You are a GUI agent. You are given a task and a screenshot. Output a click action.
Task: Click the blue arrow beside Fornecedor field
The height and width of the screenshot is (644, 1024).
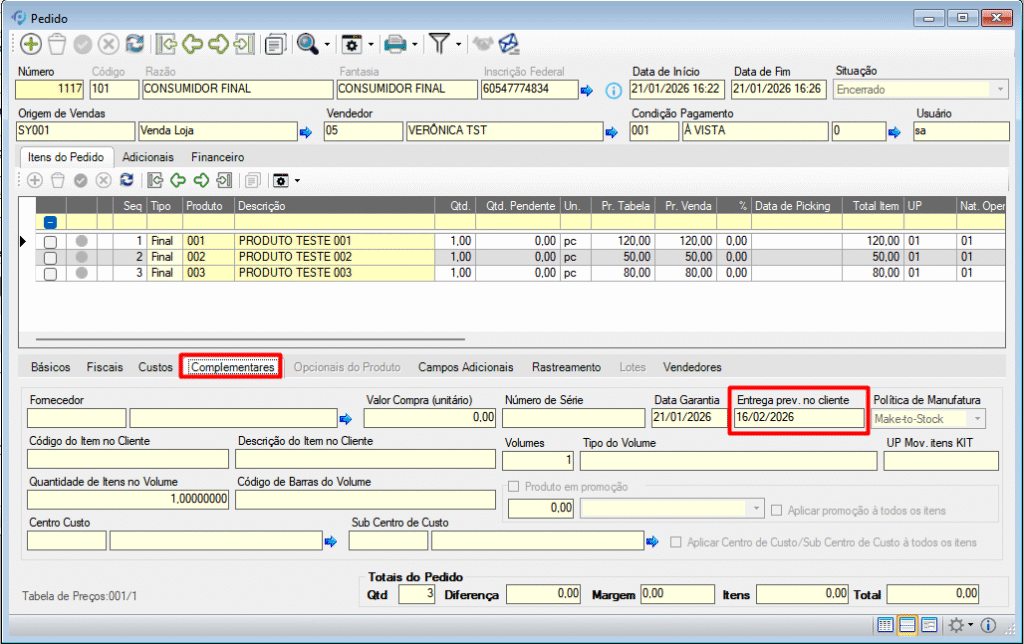347,419
